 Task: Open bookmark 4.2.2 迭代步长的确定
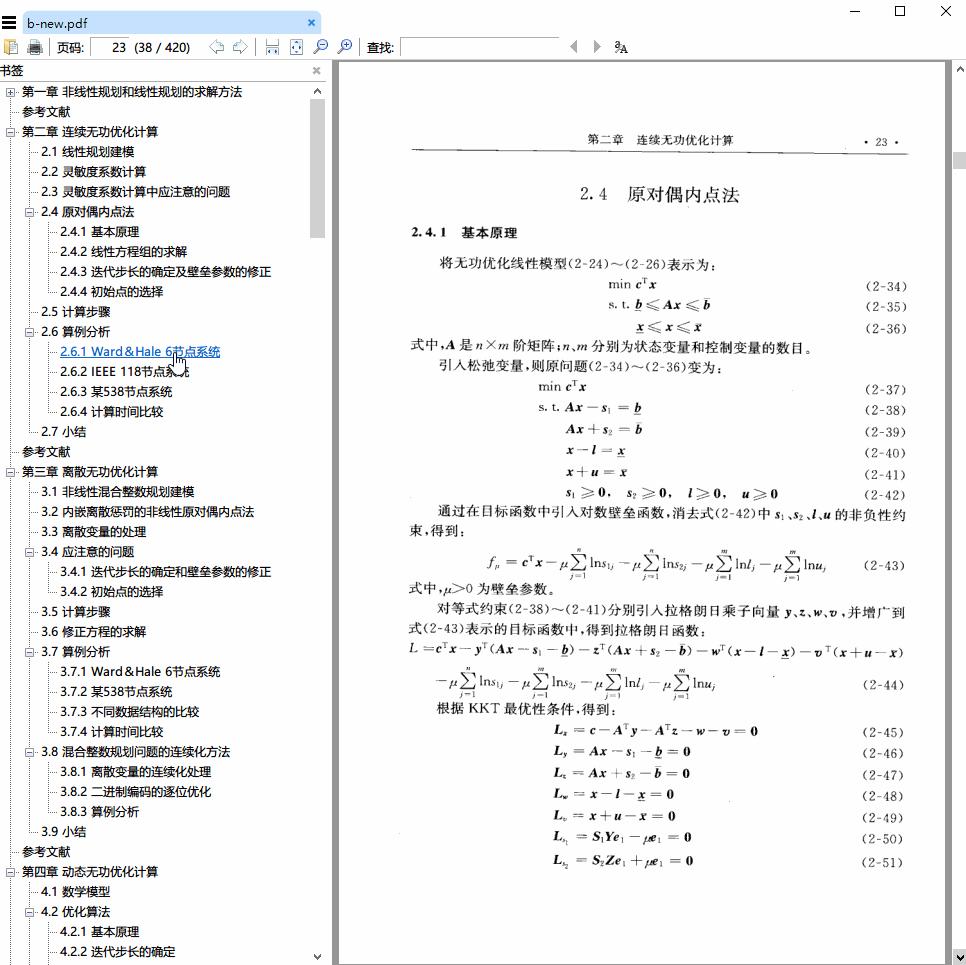[x=118, y=951]
